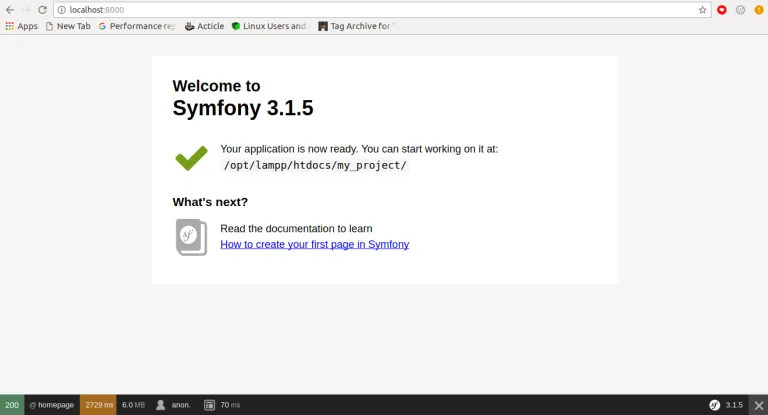Open How to create your first page link
This screenshot has height=415, width=768.
tap(314, 244)
